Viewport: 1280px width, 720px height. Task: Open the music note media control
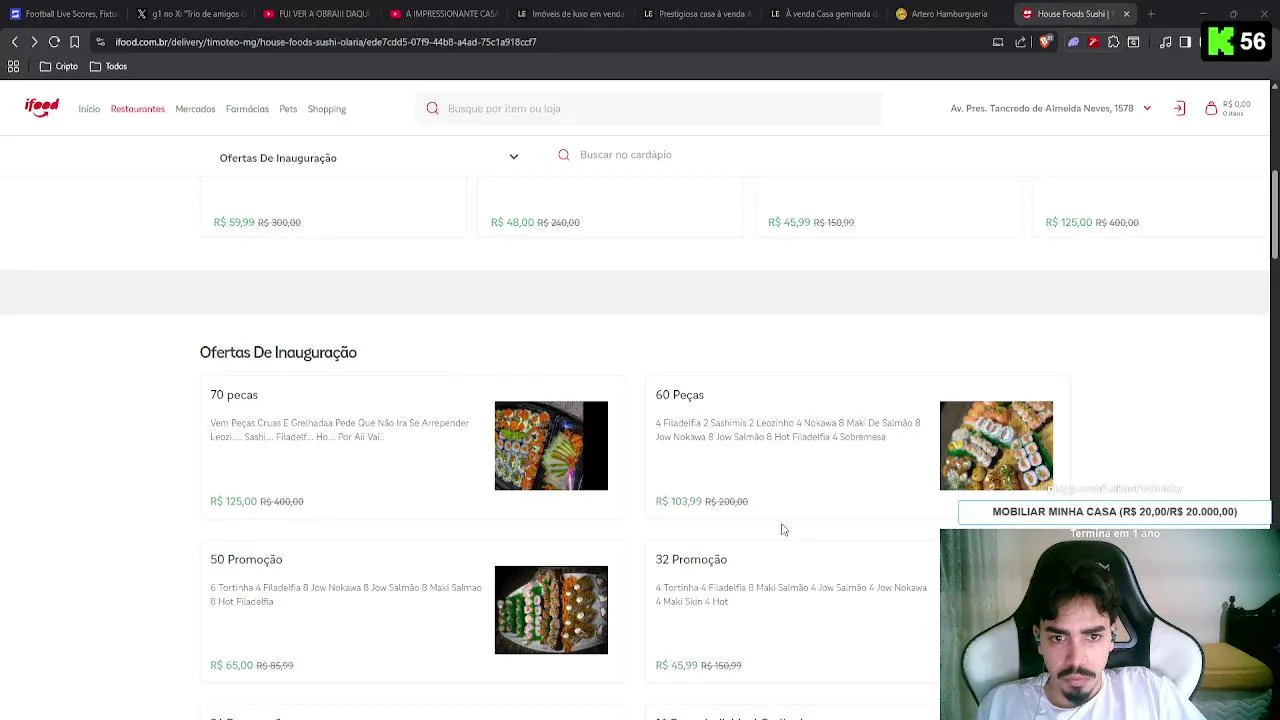point(1166,42)
